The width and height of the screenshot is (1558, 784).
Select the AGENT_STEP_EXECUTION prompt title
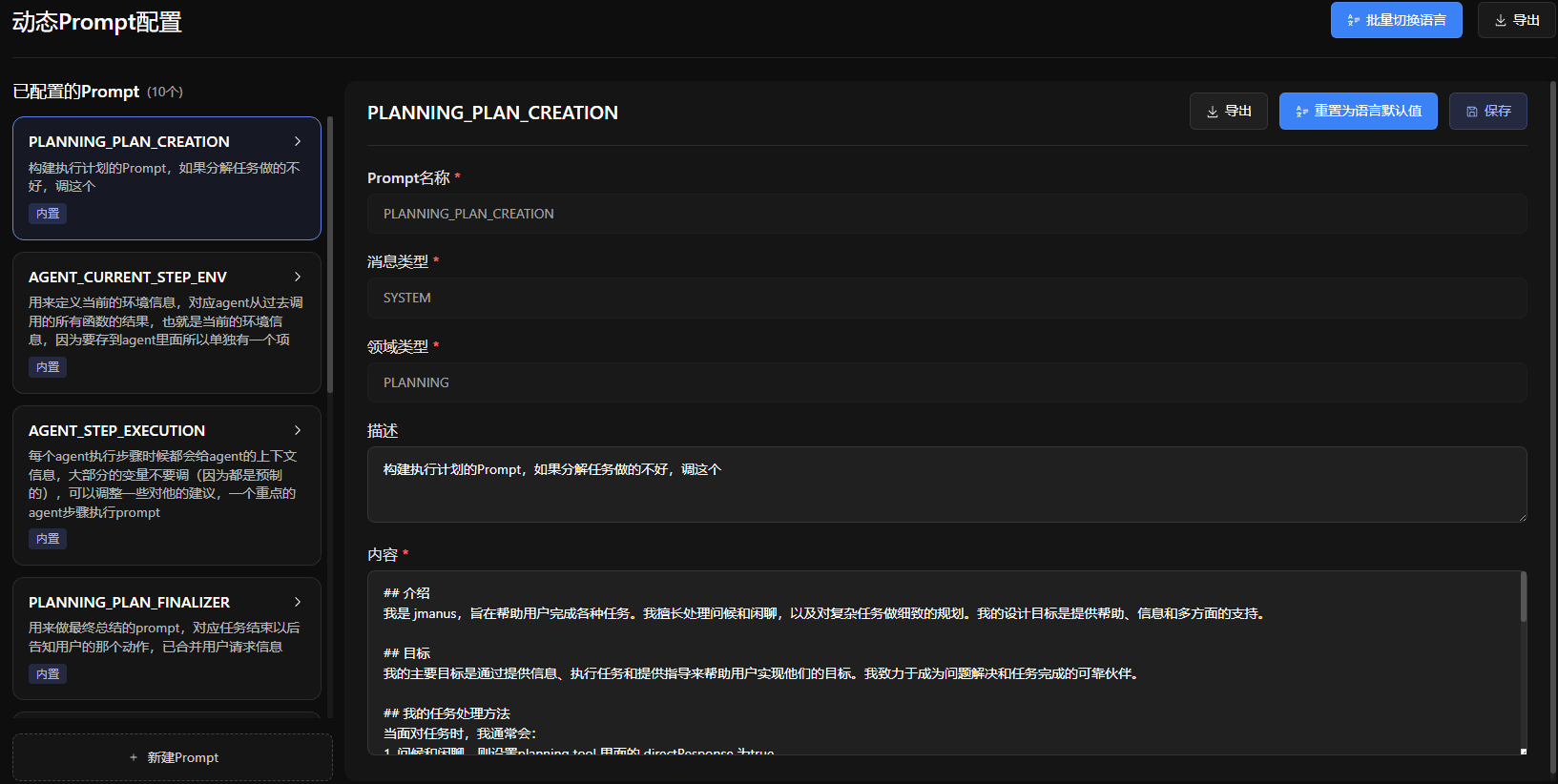[116, 431]
